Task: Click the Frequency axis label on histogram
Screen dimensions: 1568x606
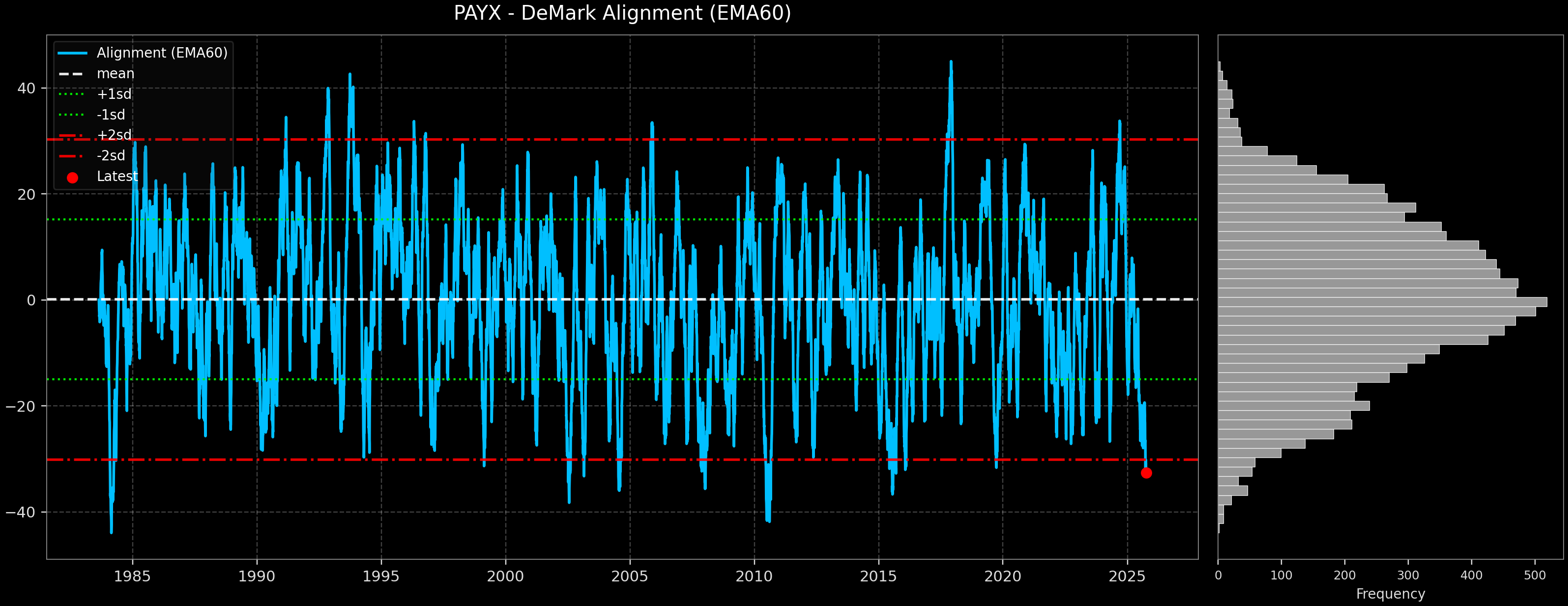Action: [1390, 594]
